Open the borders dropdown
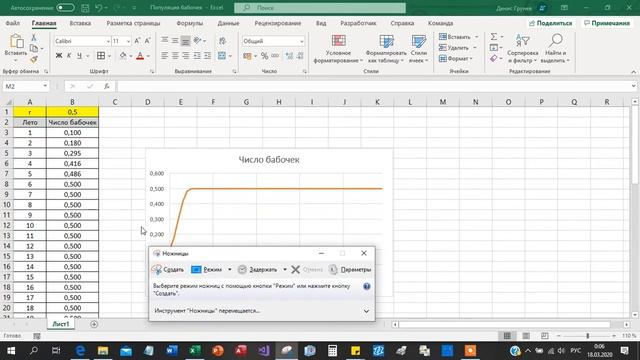The width and height of the screenshot is (640, 360). [109, 56]
